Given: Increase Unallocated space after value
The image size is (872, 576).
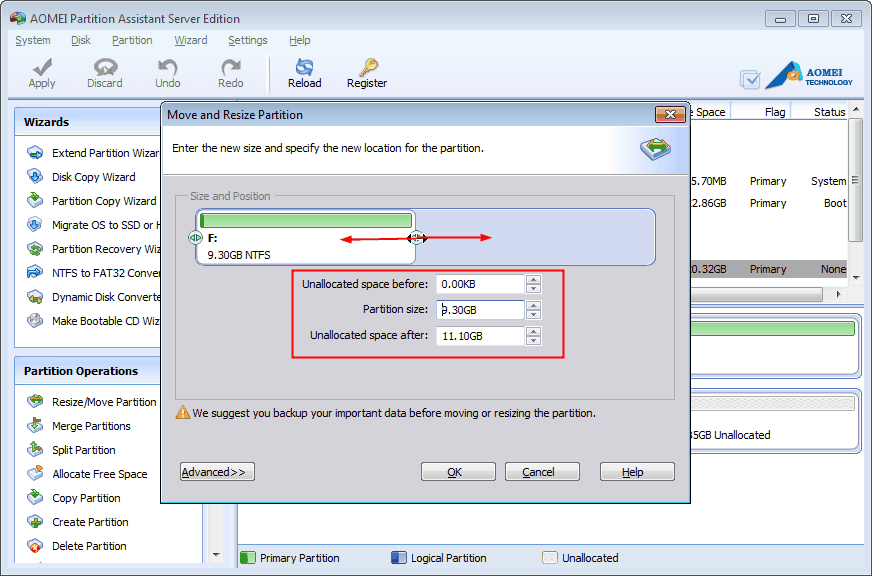Looking at the screenshot, I should (533, 331).
